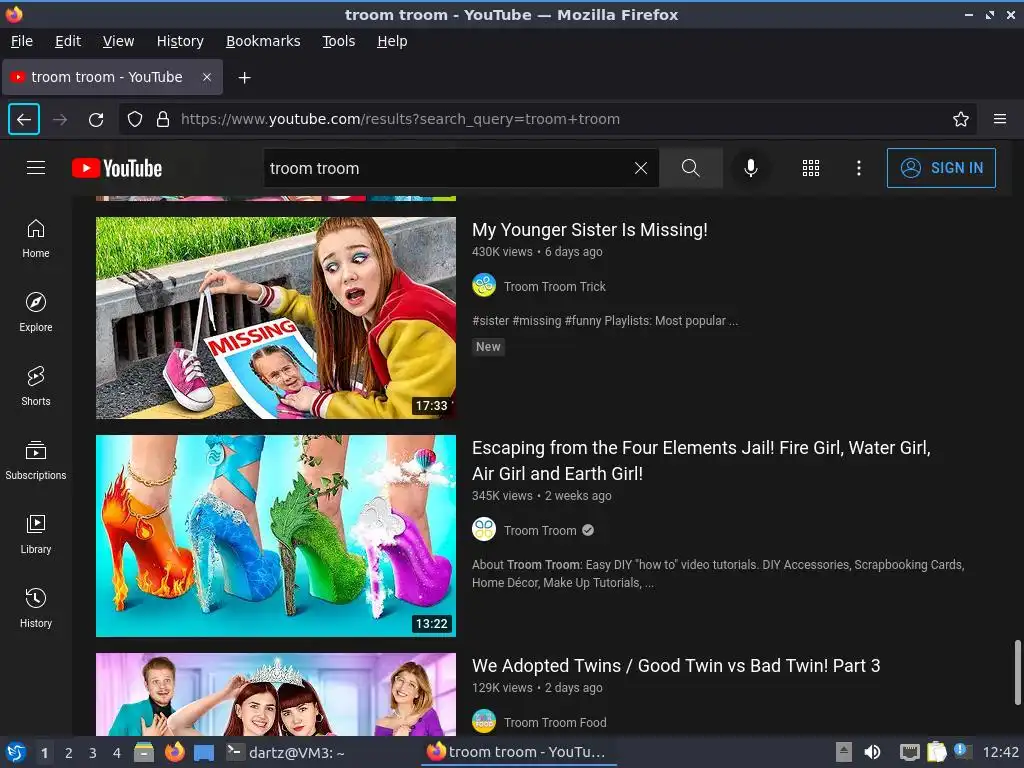Open the YouTube apps grid
1024x768 pixels.
(x=810, y=168)
